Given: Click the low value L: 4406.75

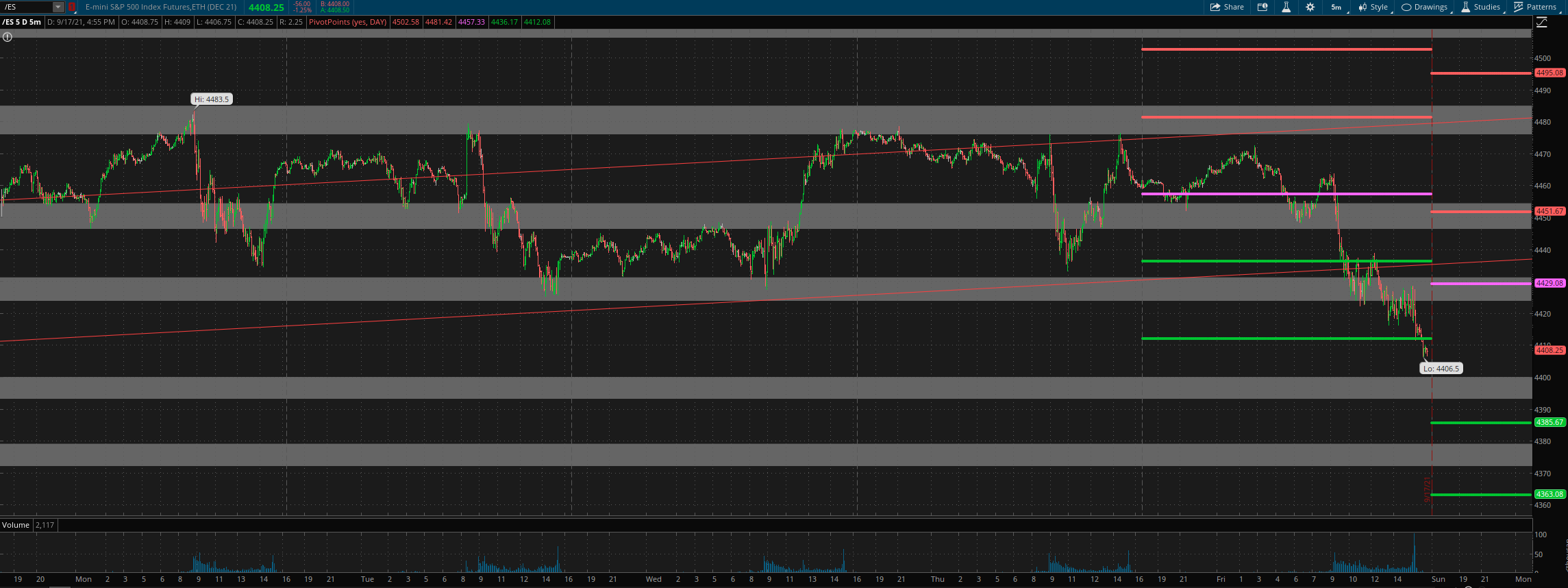Looking at the screenshot, I should 214,22.
